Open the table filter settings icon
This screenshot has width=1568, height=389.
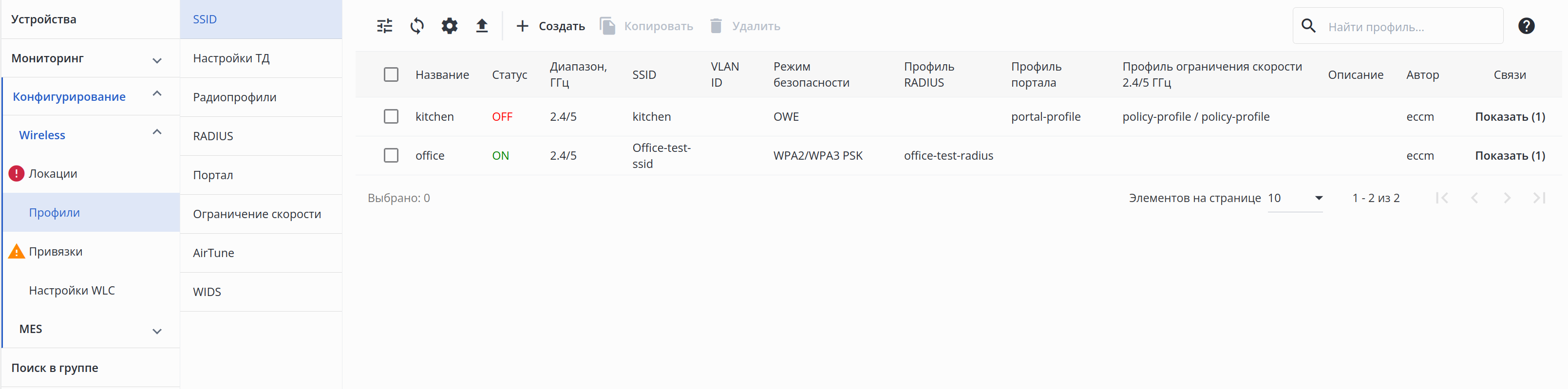[x=385, y=26]
